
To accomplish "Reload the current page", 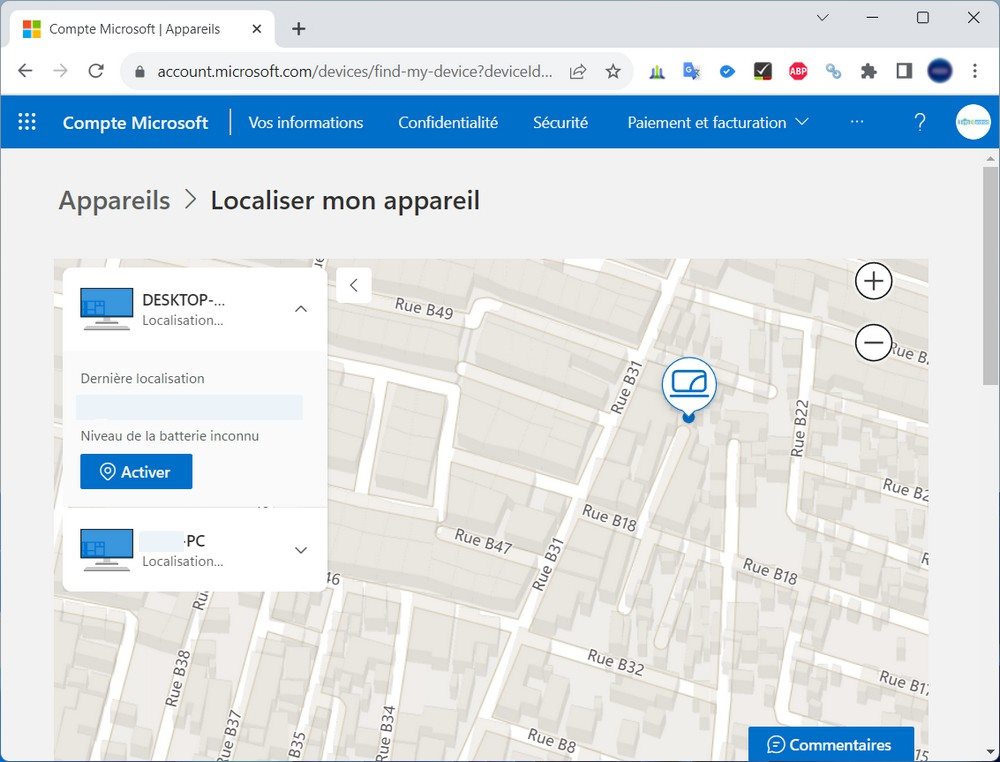I will point(96,71).
